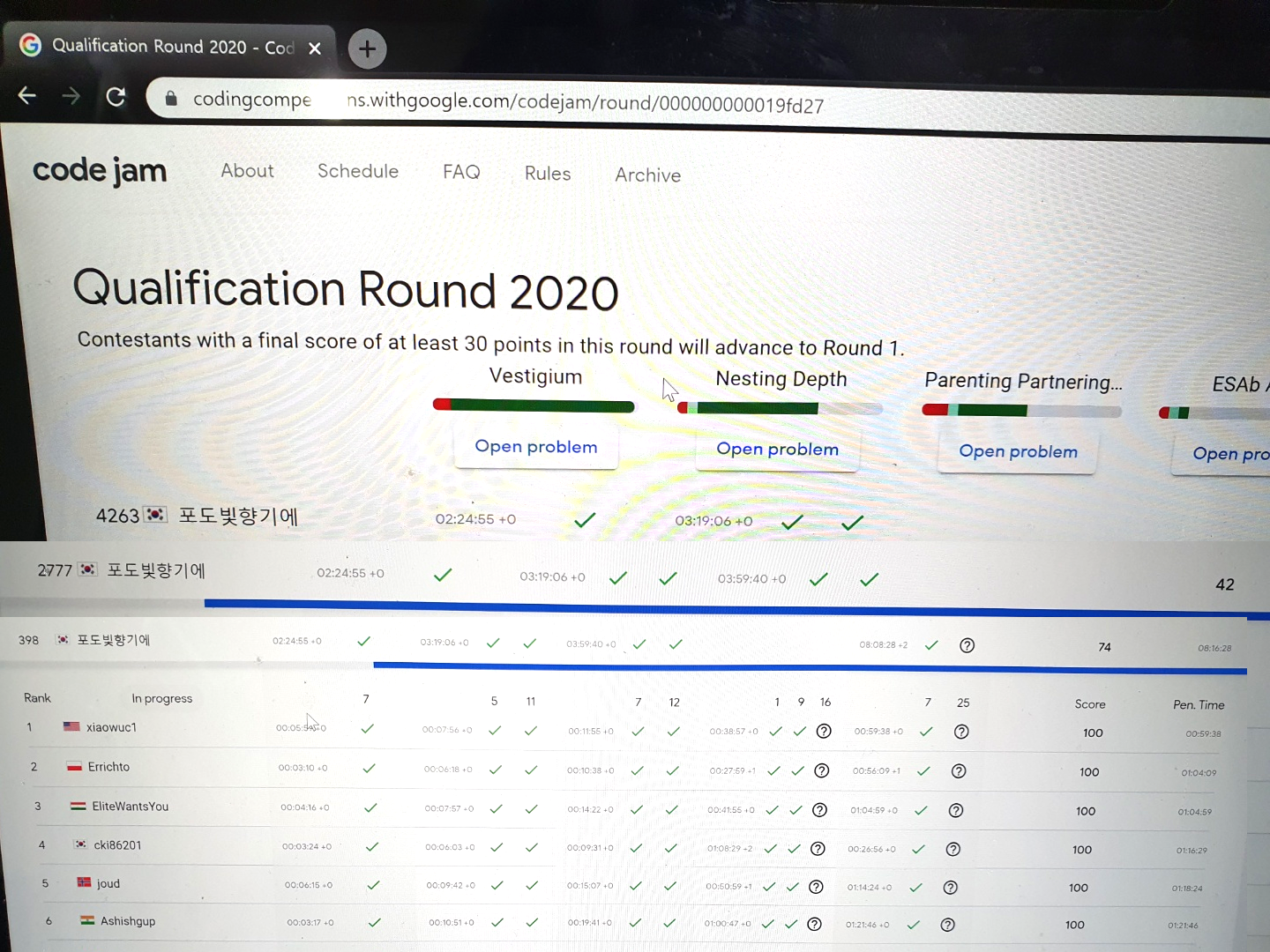Image resolution: width=1270 pixels, height=952 pixels.
Task: Reload the Code Jam page
Action: [x=116, y=96]
